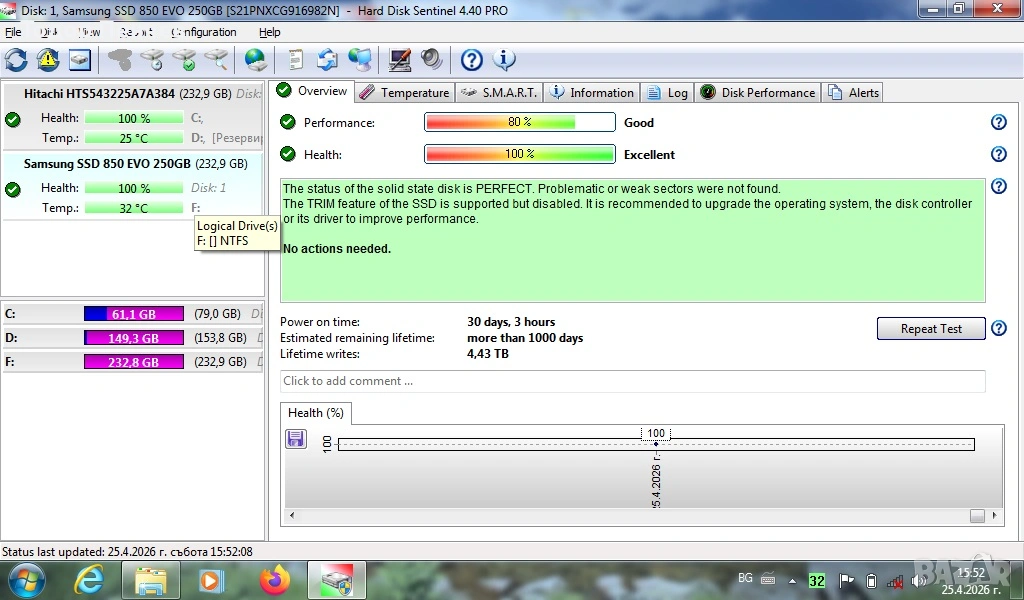Select the Hitachi HTS543225A7A384 disk
Image resolution: width=1024 pixels, height=600 pixels.
(x=99, y=94)
